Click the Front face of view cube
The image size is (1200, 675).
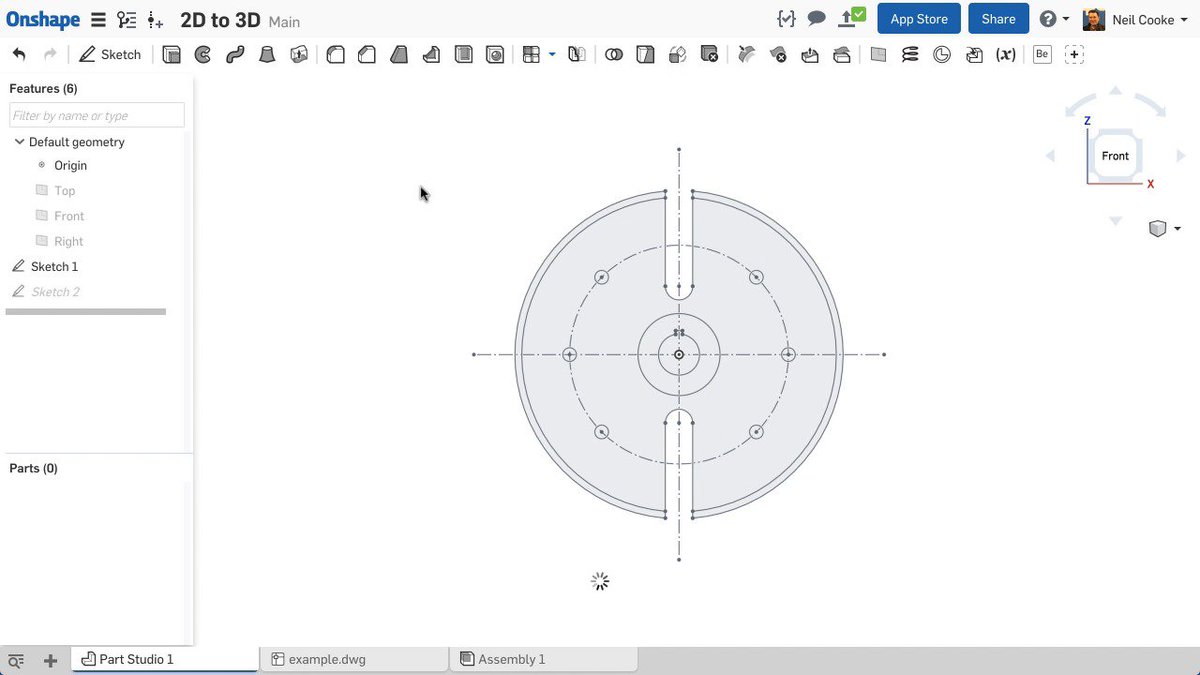1115,156
